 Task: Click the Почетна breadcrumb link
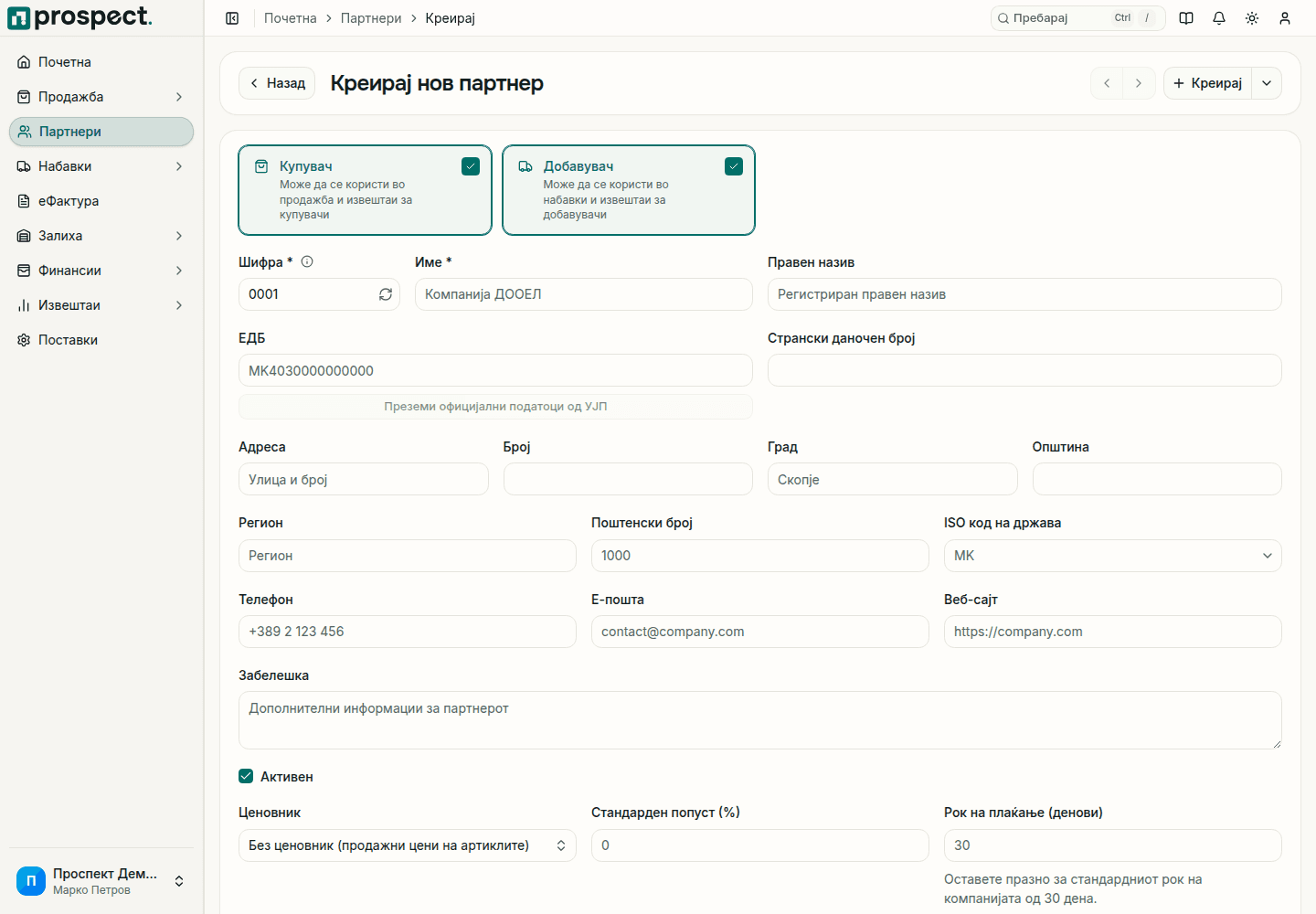pyautogui.click(x=291, y=18)
